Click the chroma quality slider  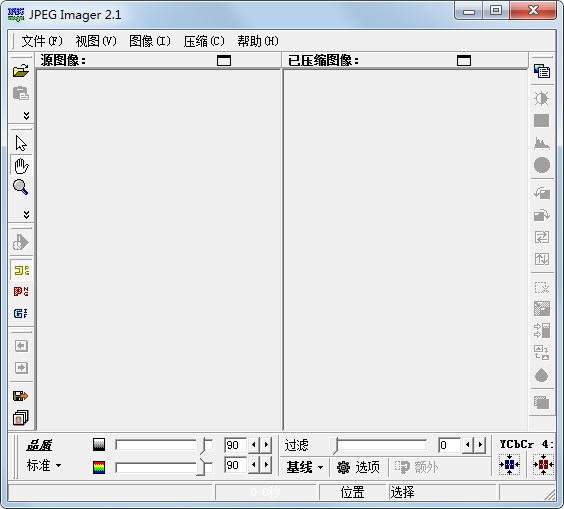[164, 467]
